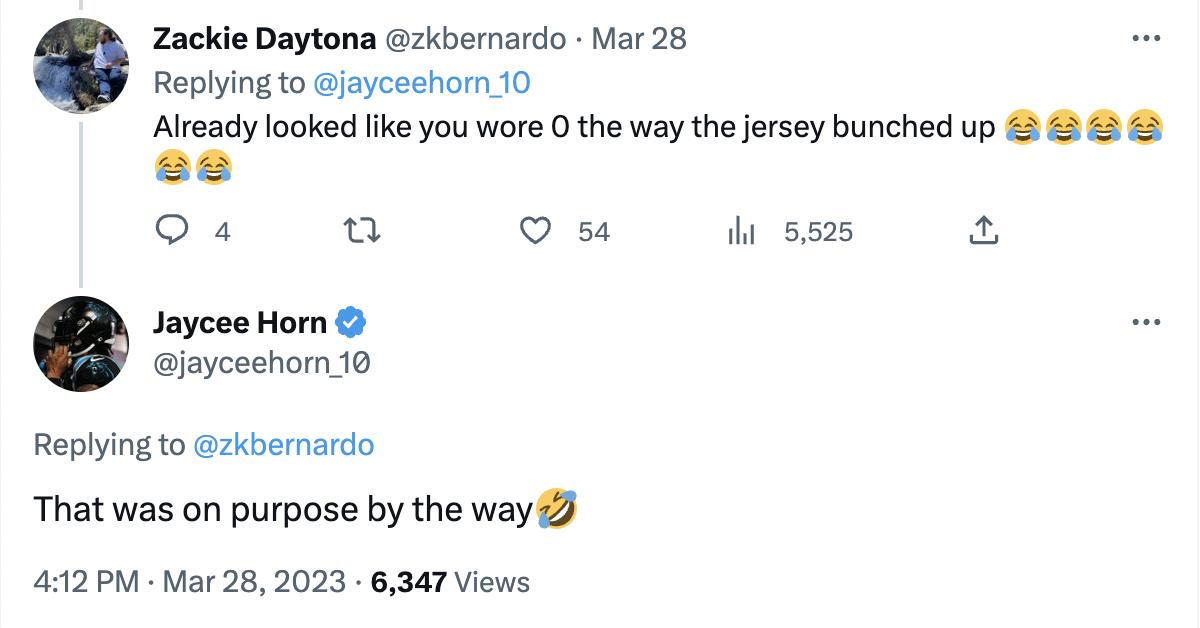The width and height of the screenshot is (1200, 628).
Task: Click the 6,347 Views count
Action: (450, 582)
